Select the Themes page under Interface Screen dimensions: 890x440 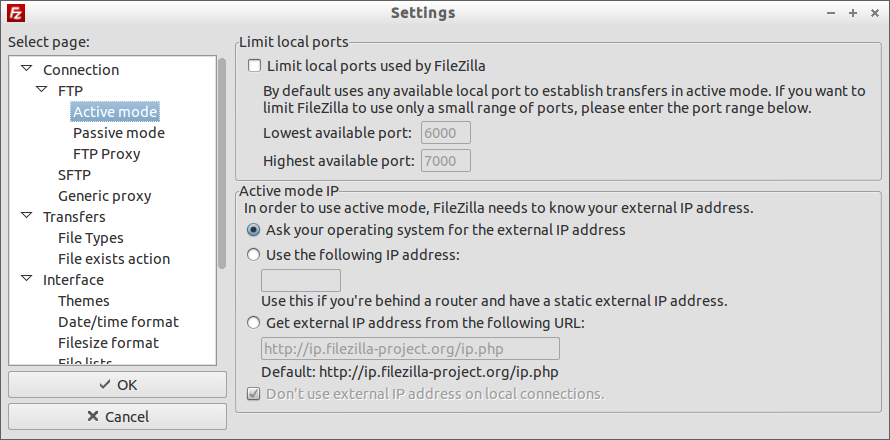pyautogui.click(x=83, y=301)
